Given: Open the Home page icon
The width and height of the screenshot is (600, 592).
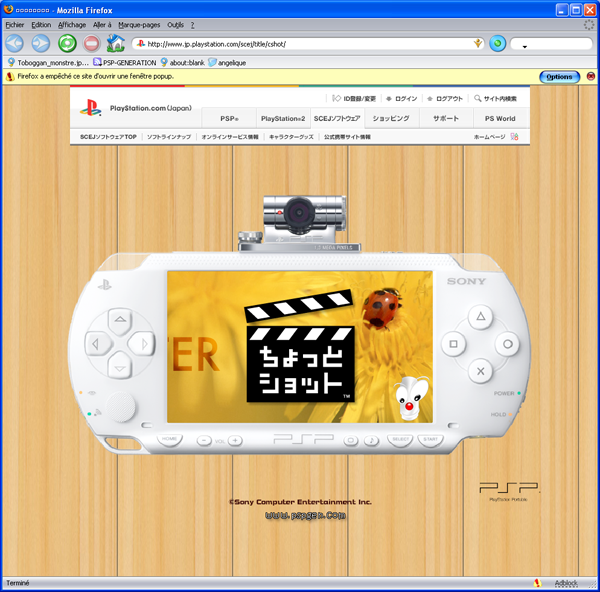Looking at the screenshot, I should (116, 43).
